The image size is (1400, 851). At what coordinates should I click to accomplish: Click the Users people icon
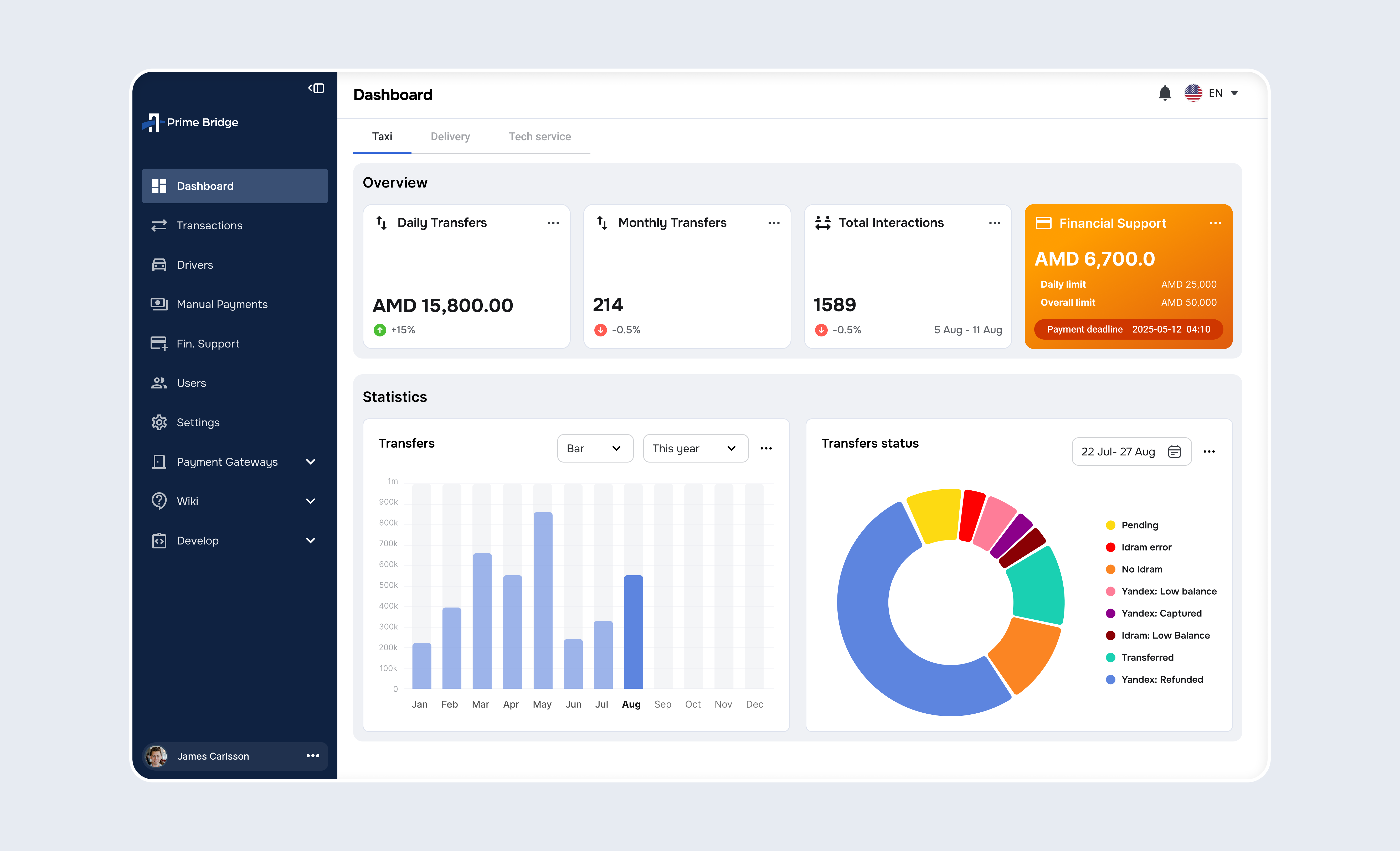click(159, 383)
